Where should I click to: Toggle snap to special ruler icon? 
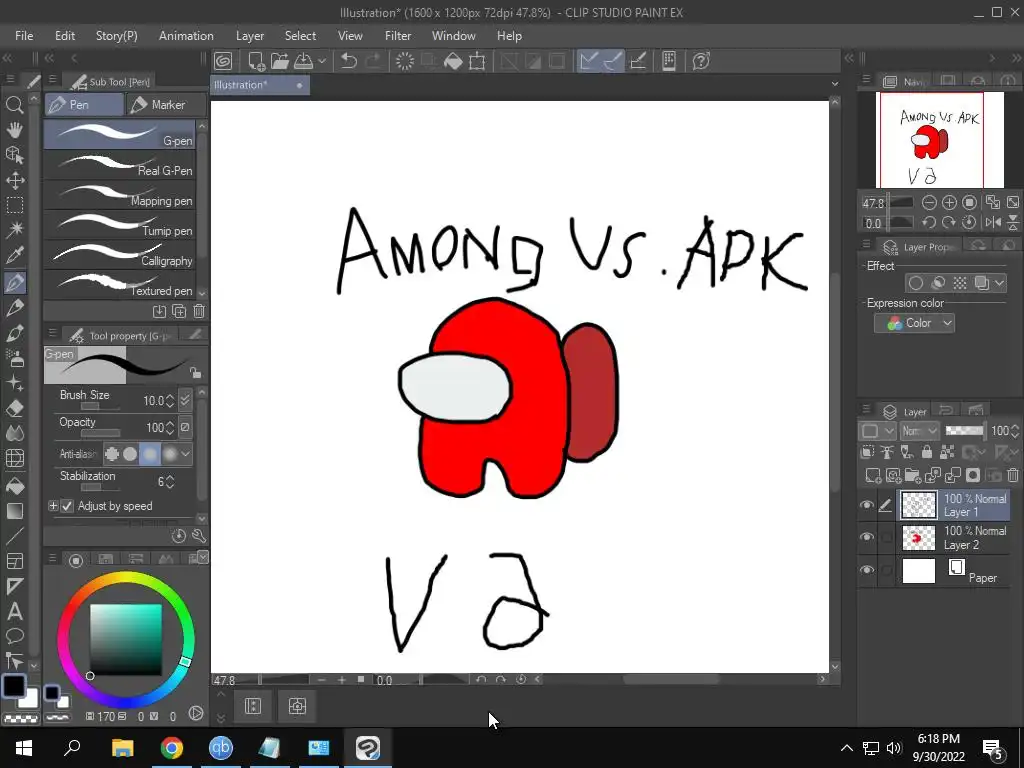[613, 61]
